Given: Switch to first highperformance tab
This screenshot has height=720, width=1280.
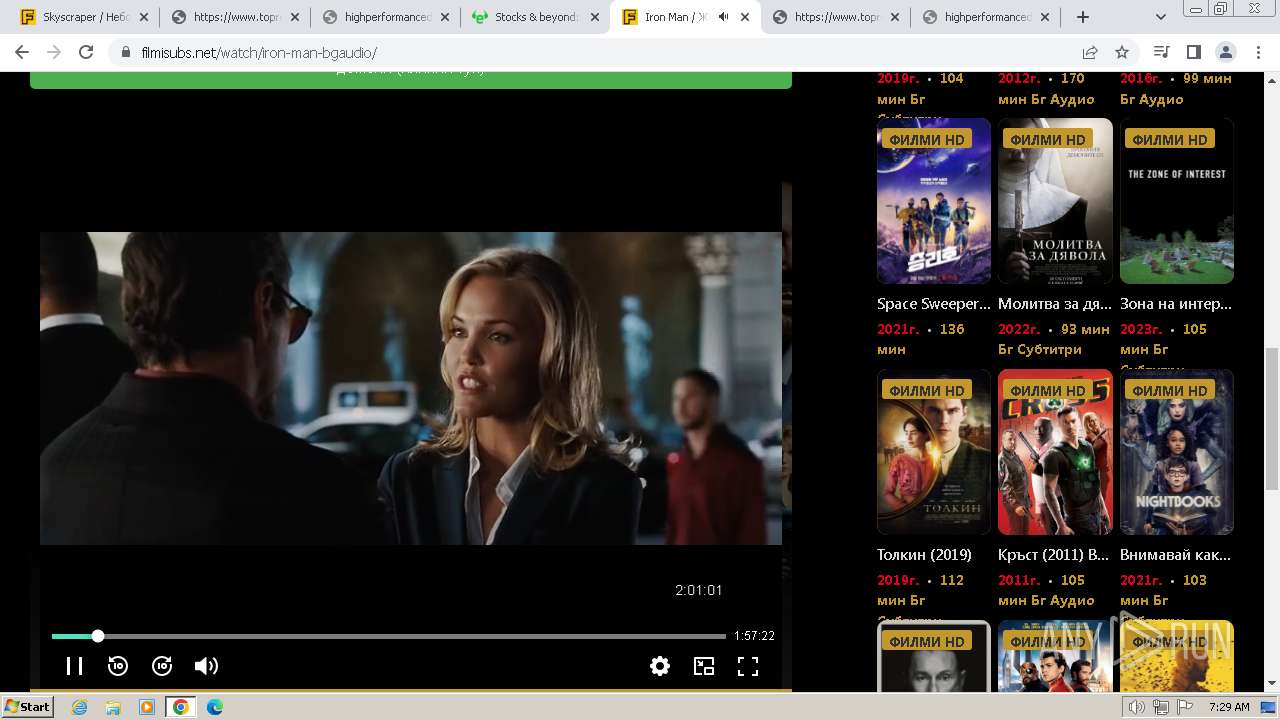Looking at the screenshot, I should pyautogui.click(x=384, y=17).
